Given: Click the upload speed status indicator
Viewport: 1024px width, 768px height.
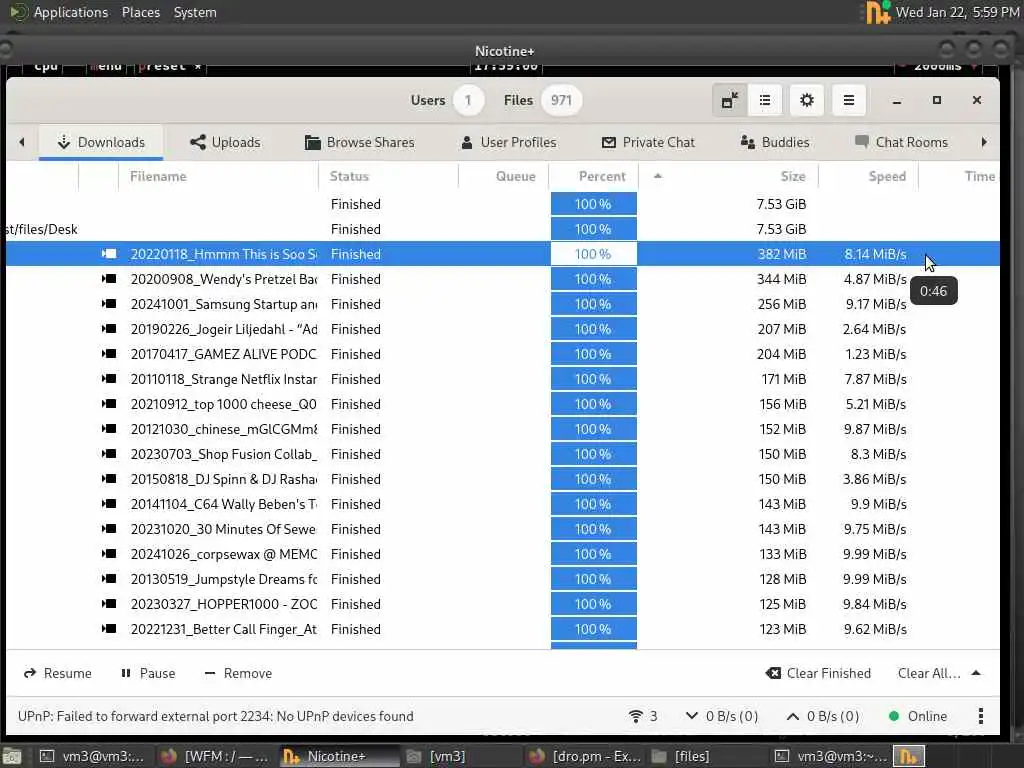Looking at the screenshot, I should 823,716.
